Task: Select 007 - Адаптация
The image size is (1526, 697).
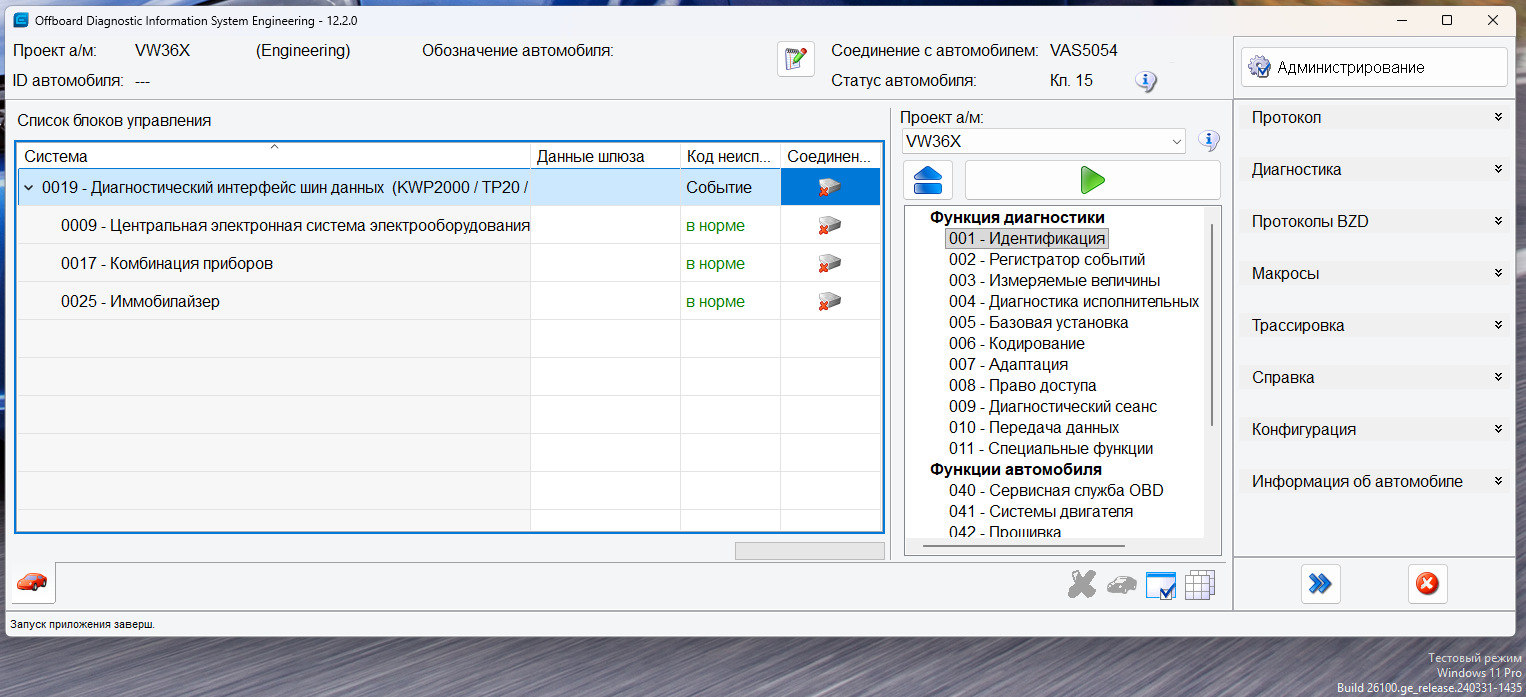Action: coord(1009,364)
